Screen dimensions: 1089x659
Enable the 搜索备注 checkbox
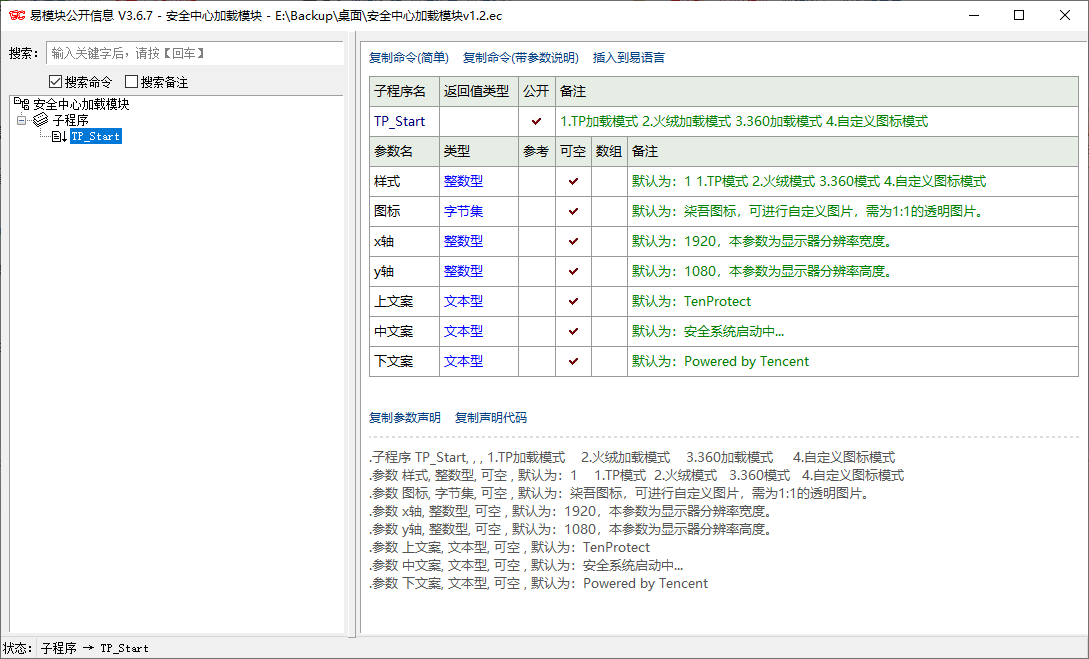click(x=131, y=82)
